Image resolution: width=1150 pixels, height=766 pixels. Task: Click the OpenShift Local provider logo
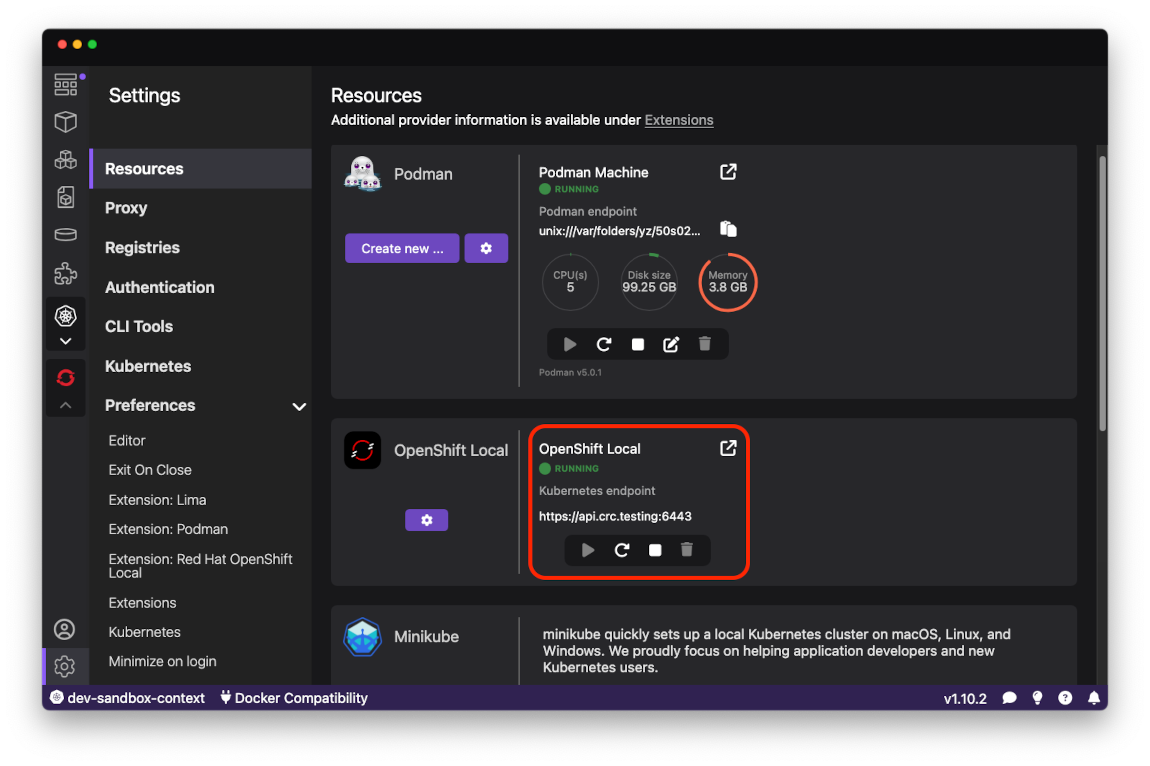pos(362,450)
